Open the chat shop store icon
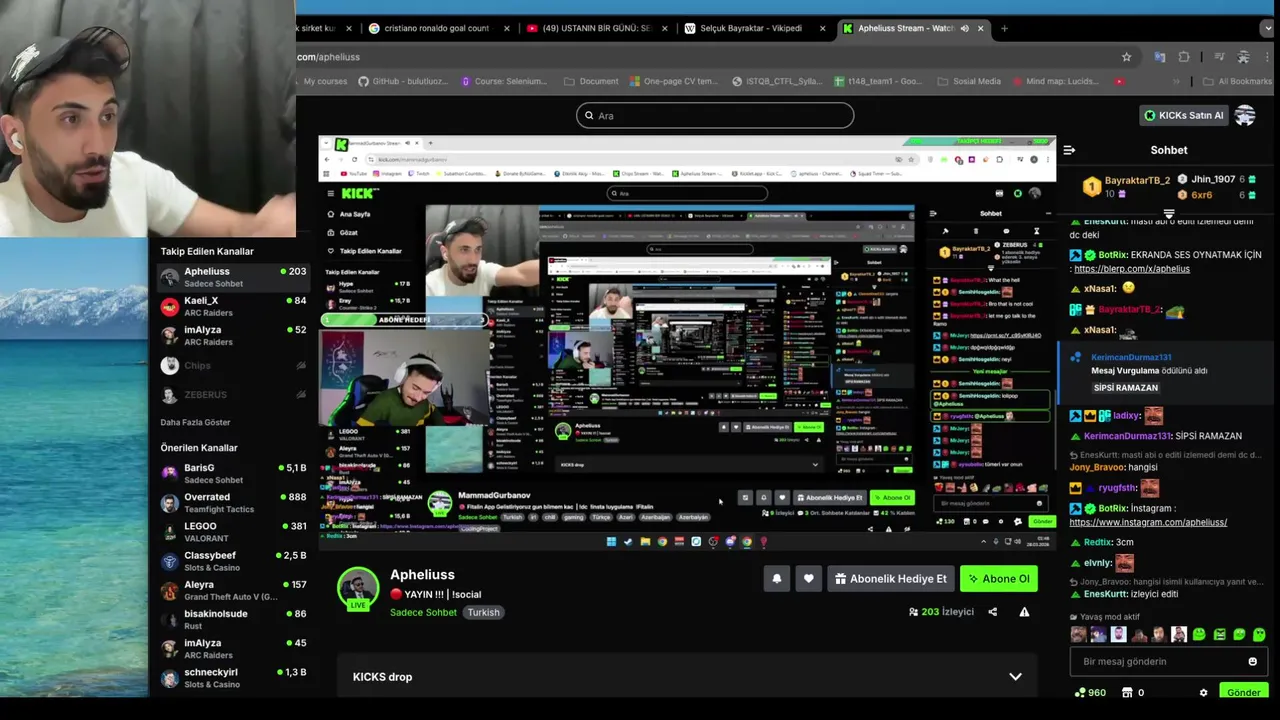 1127,692
